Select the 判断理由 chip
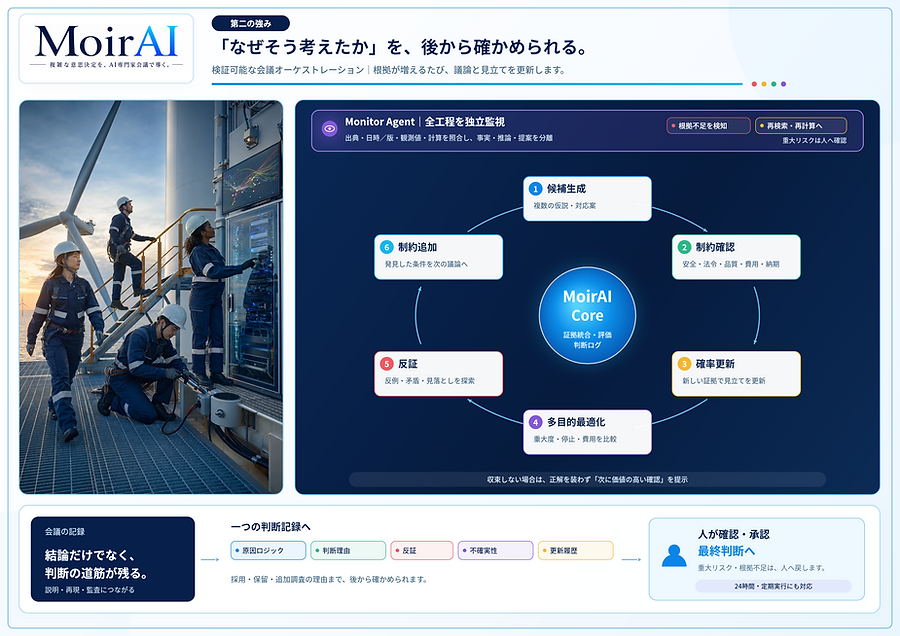The width and height of the screenshot is (900, 636). point(348,550)
